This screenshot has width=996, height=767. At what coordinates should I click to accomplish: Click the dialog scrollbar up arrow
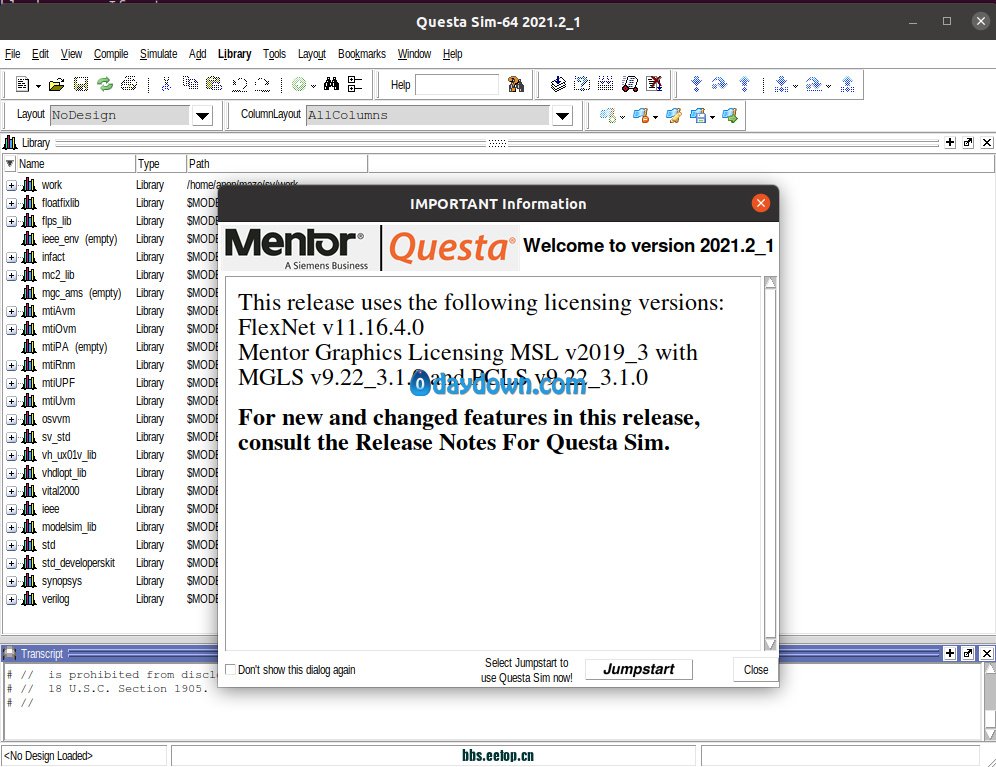point(771,283)
